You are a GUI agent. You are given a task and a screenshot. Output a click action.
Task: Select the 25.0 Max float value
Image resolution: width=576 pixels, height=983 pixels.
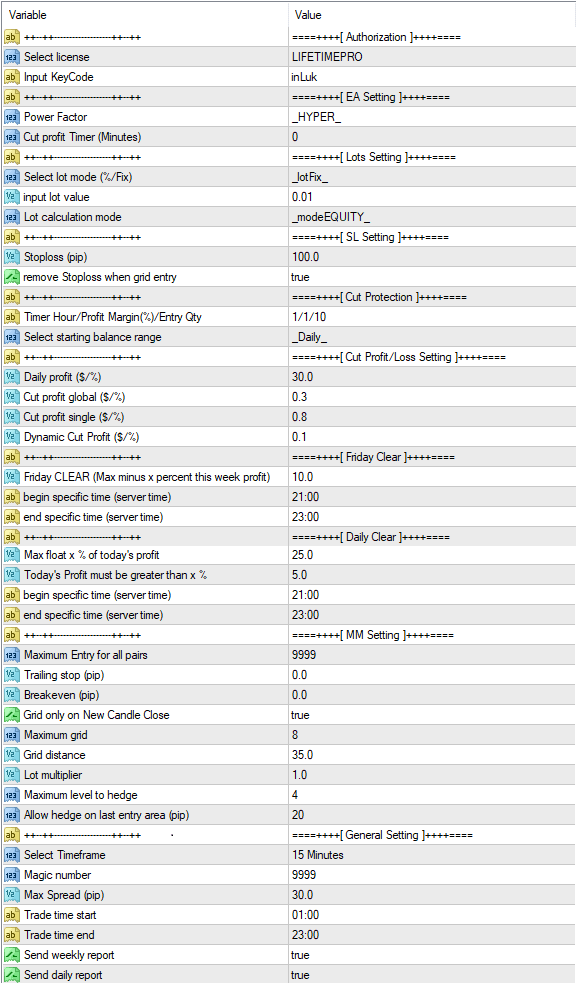(x=303, y=555)
